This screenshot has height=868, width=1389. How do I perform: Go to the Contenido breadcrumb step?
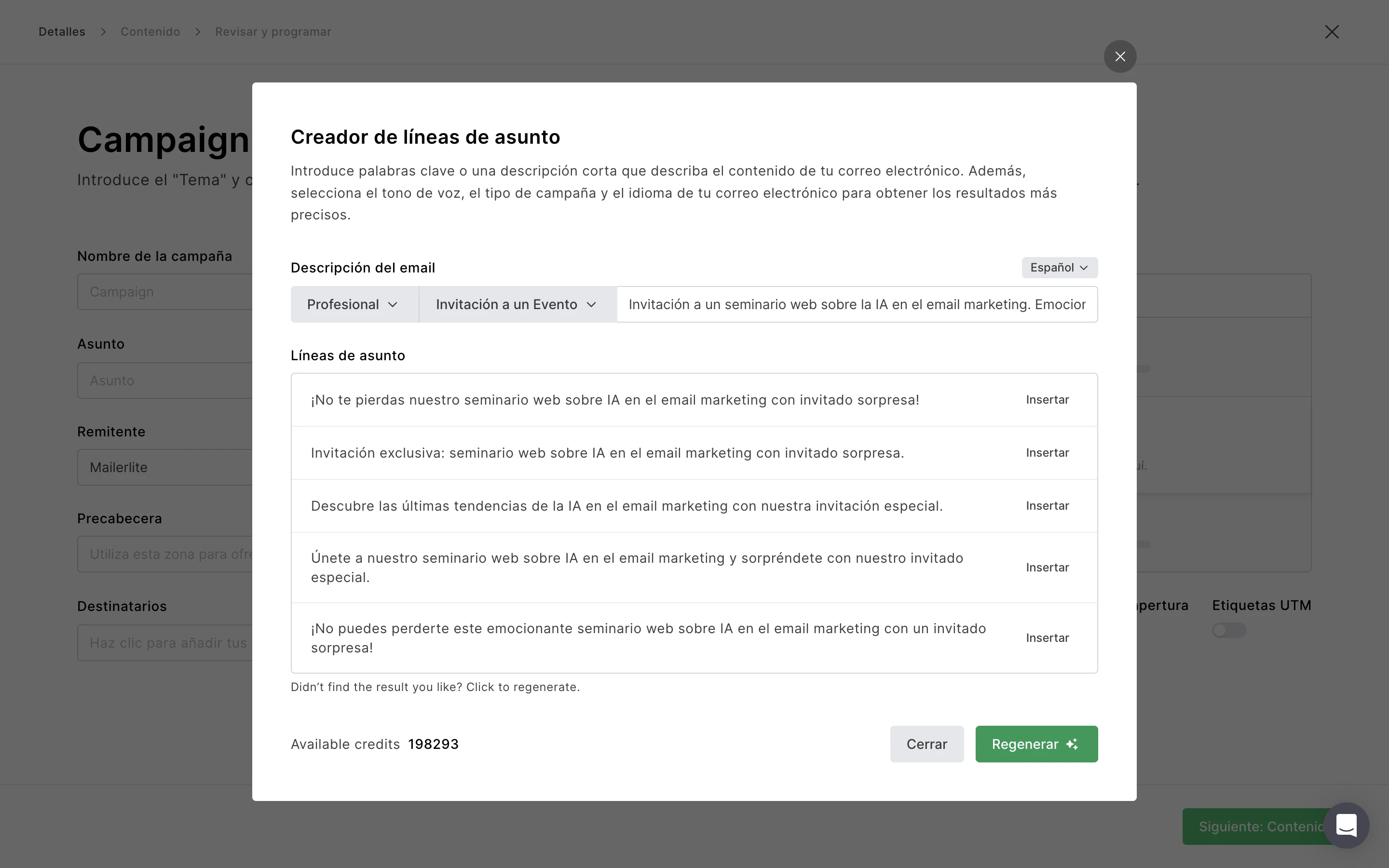point(150,31)
